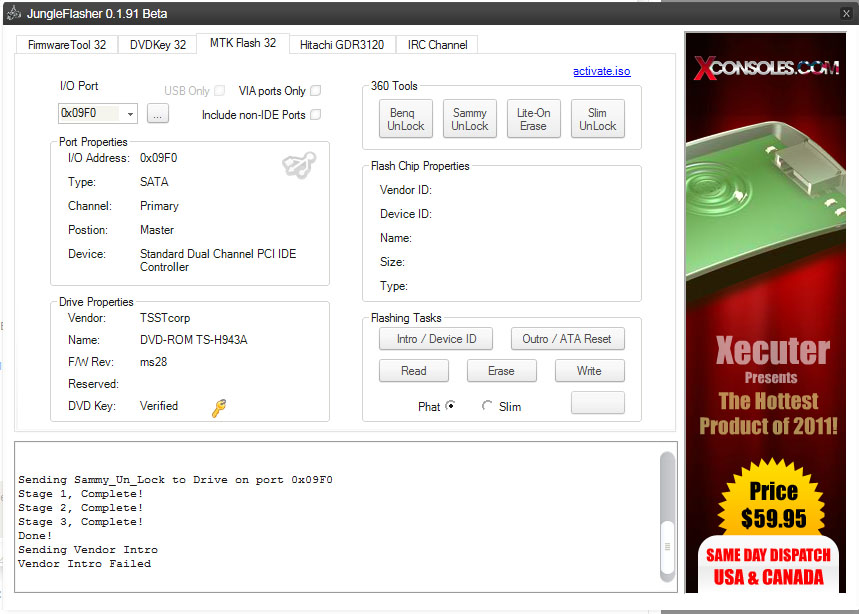Click the Write flash button
The height and width of the screenshot is (614, 859).
[x=589, y=371]
